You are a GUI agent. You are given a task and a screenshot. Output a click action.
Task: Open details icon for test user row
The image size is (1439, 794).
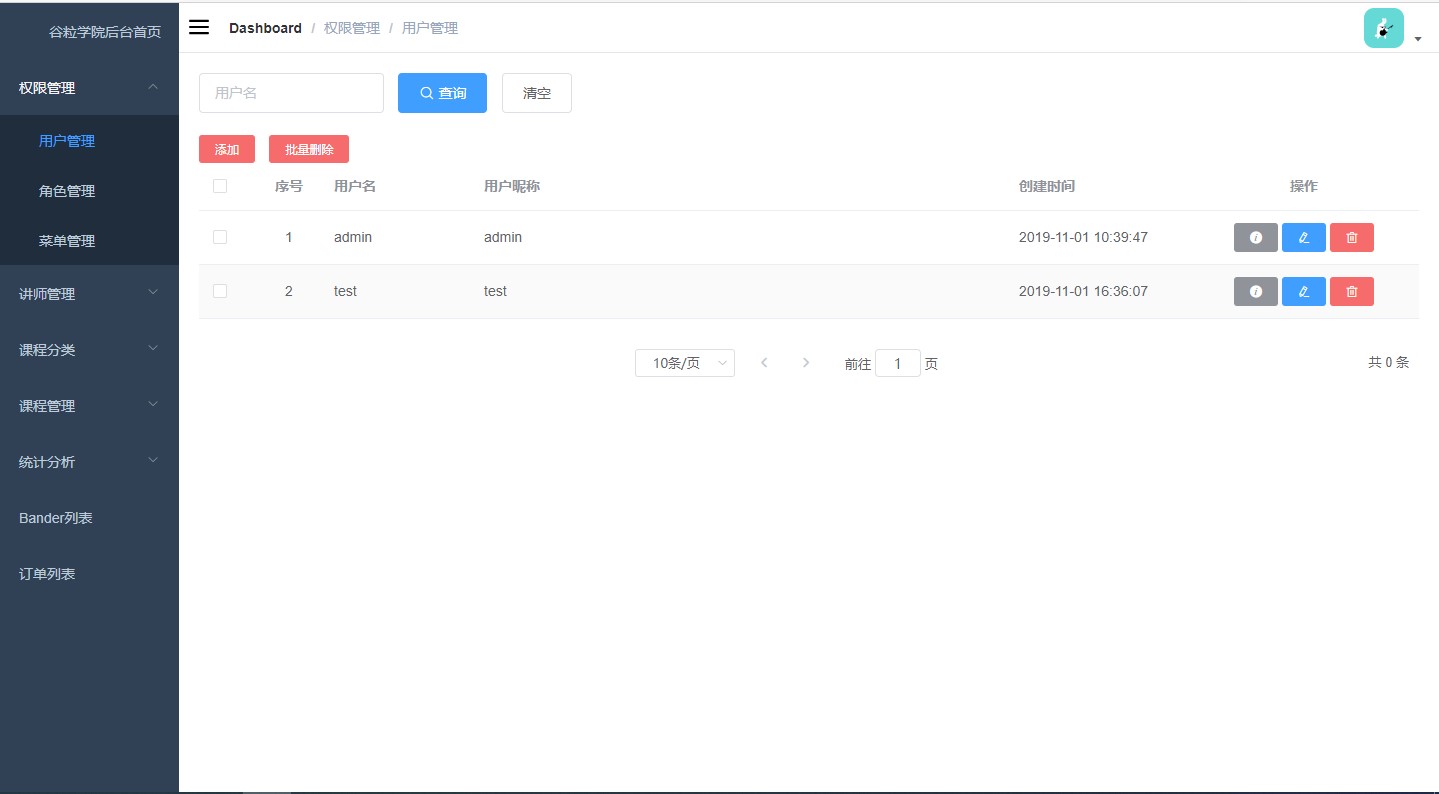1255,291
